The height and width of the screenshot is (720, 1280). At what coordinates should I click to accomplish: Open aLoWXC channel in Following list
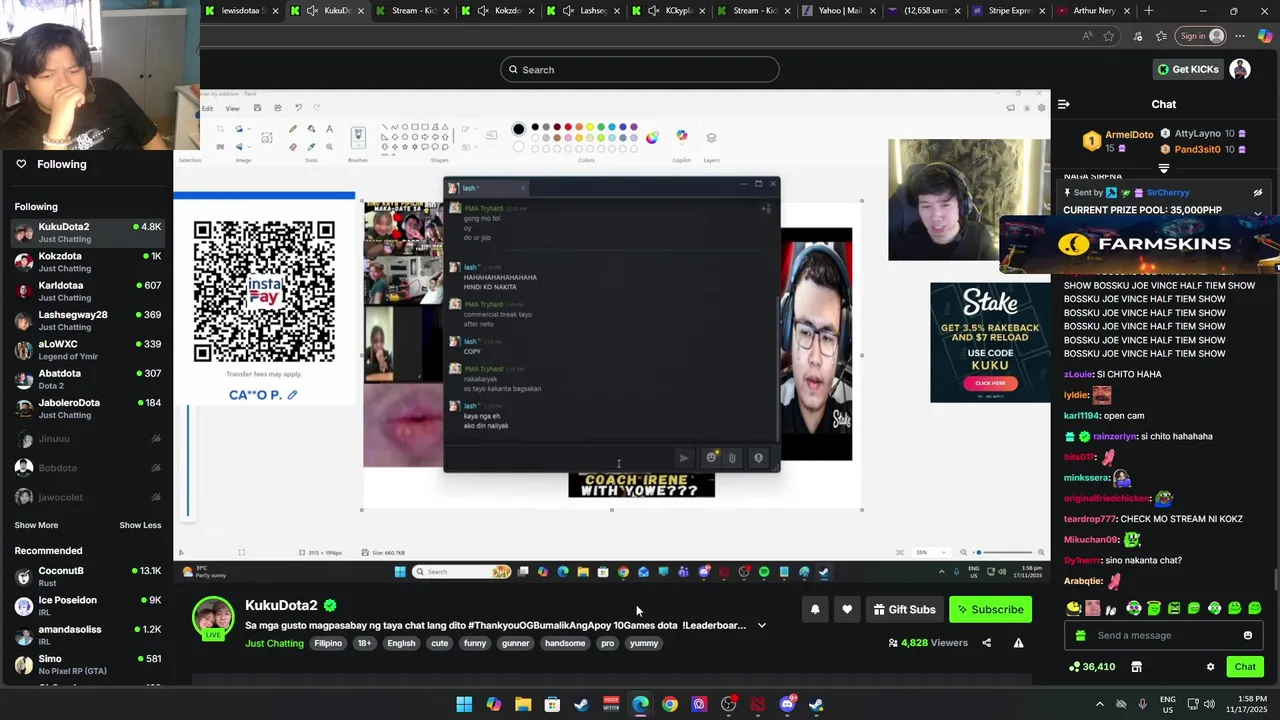87,350
